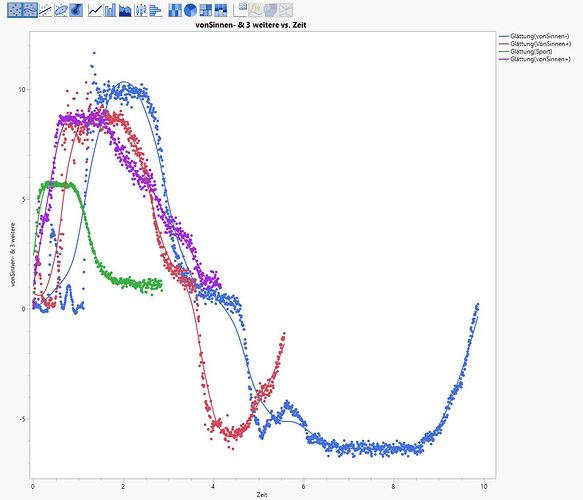Viewport: 583px width, 500px height.
Task: Select the Contour density icon
Action: tap(76, 10)
